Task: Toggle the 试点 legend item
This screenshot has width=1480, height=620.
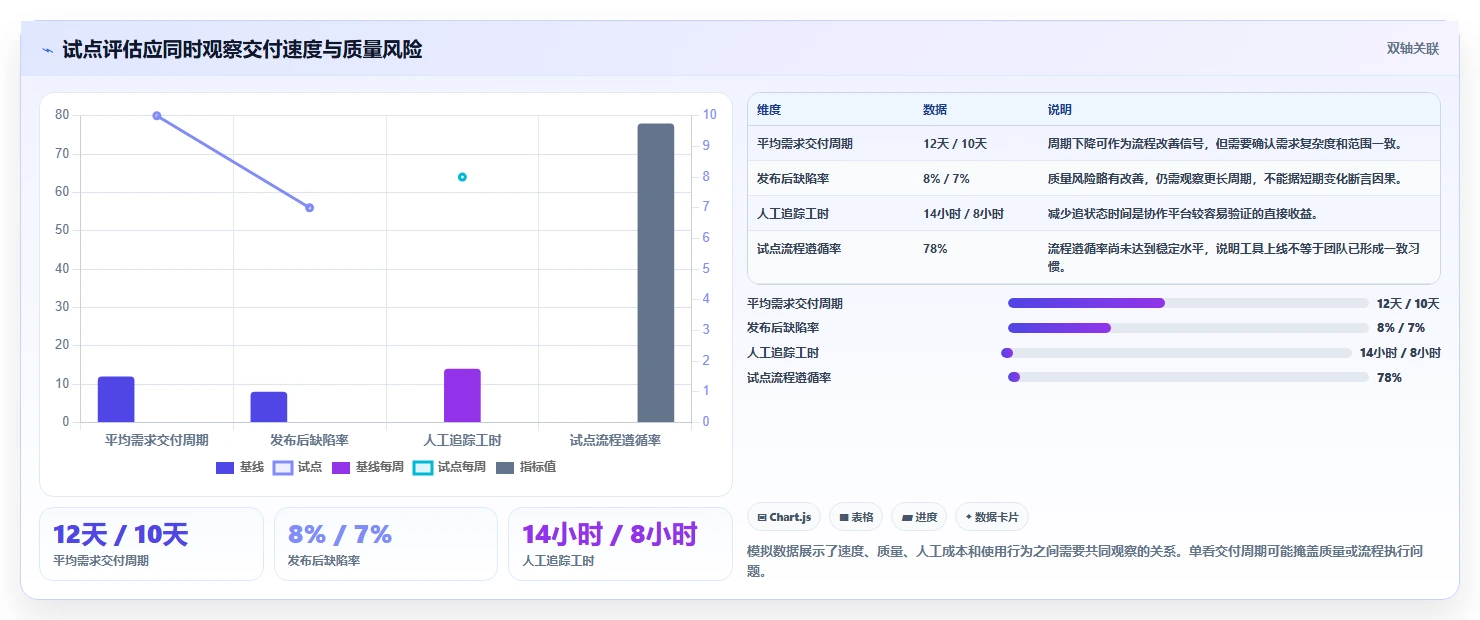Action: tap(298, 467)
